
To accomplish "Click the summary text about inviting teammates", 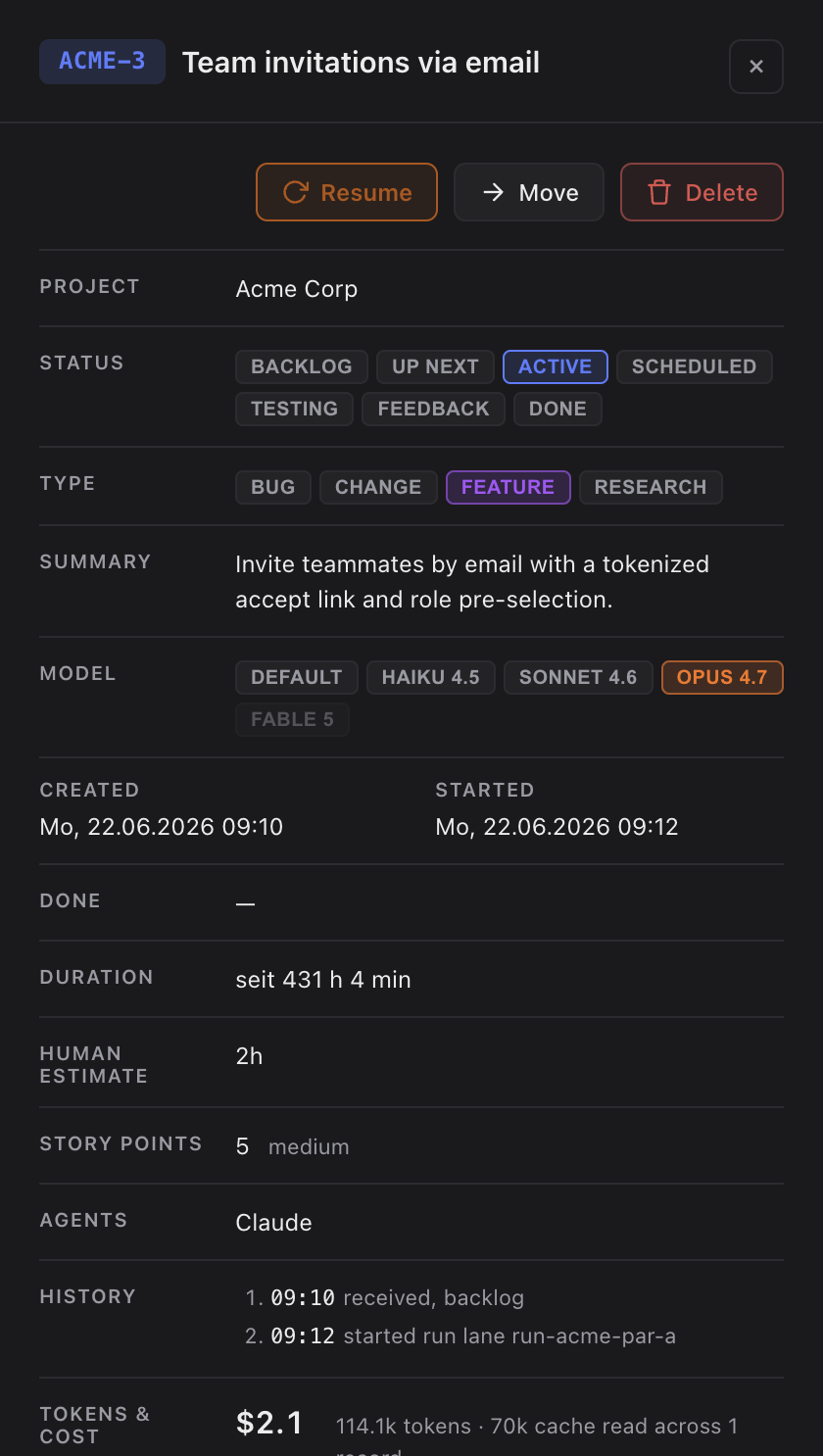I will [472, 582].
